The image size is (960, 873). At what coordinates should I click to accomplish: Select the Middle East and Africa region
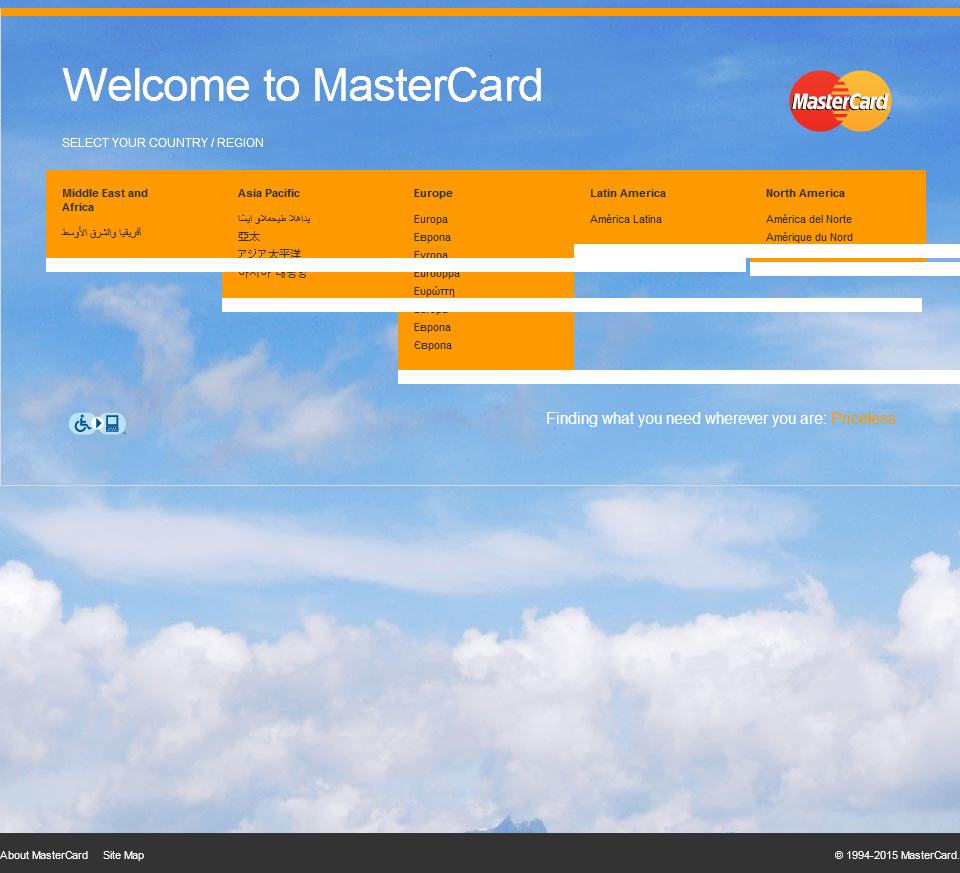(x=105, y=200)
